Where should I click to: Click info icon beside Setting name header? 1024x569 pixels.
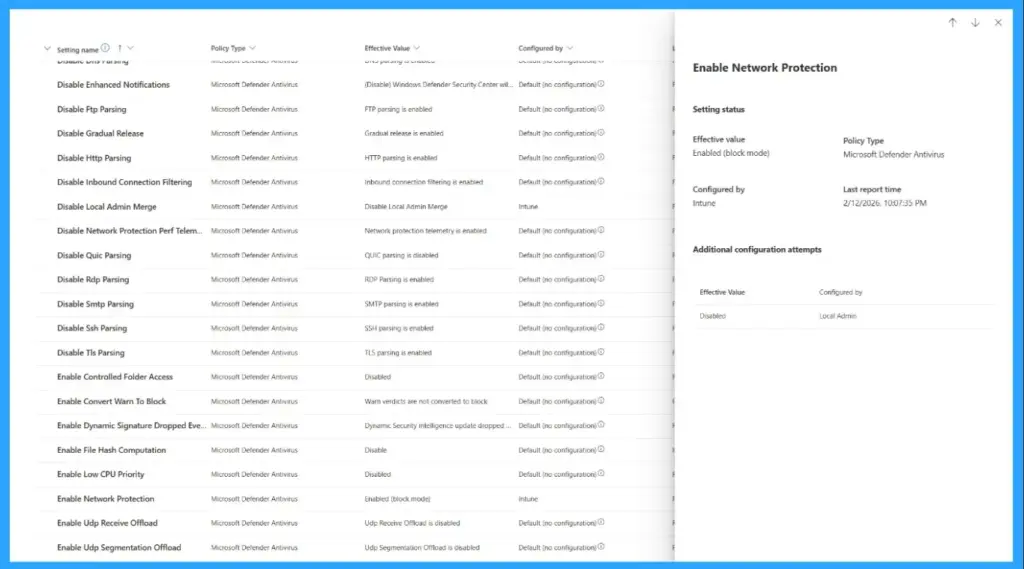[105, 48]
